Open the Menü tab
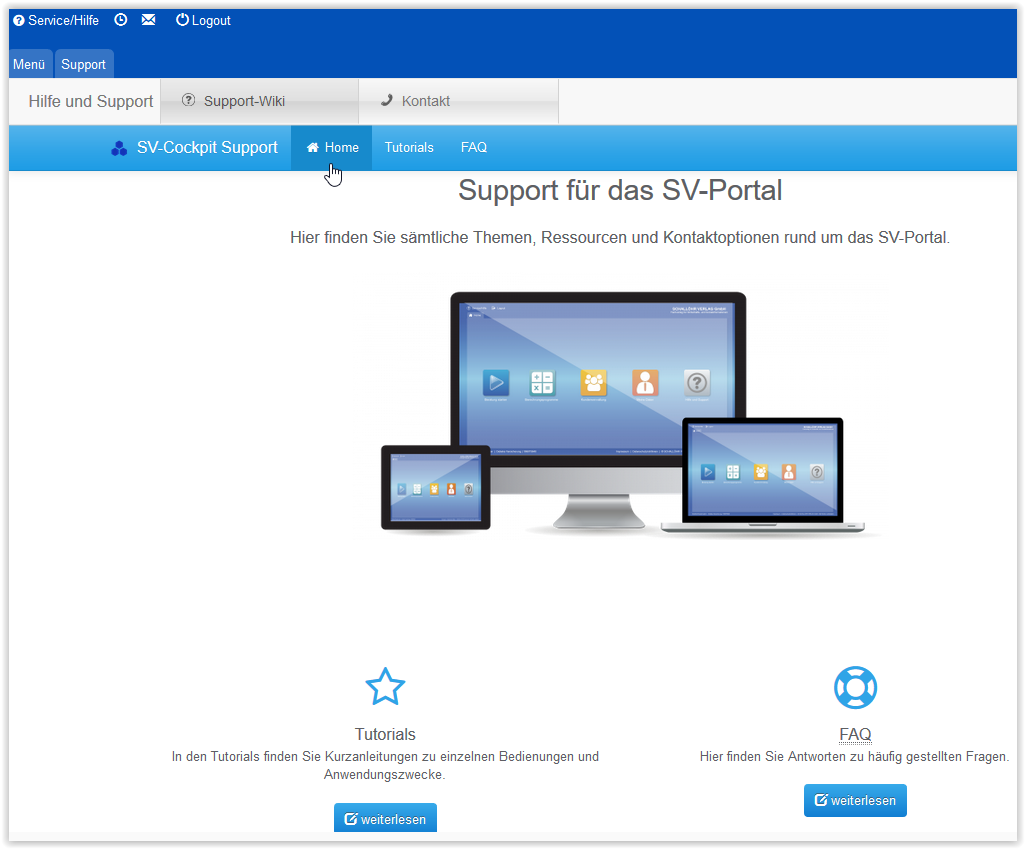Image resolution: width=1025 pixels, height=849 pixels. [29, 64]
